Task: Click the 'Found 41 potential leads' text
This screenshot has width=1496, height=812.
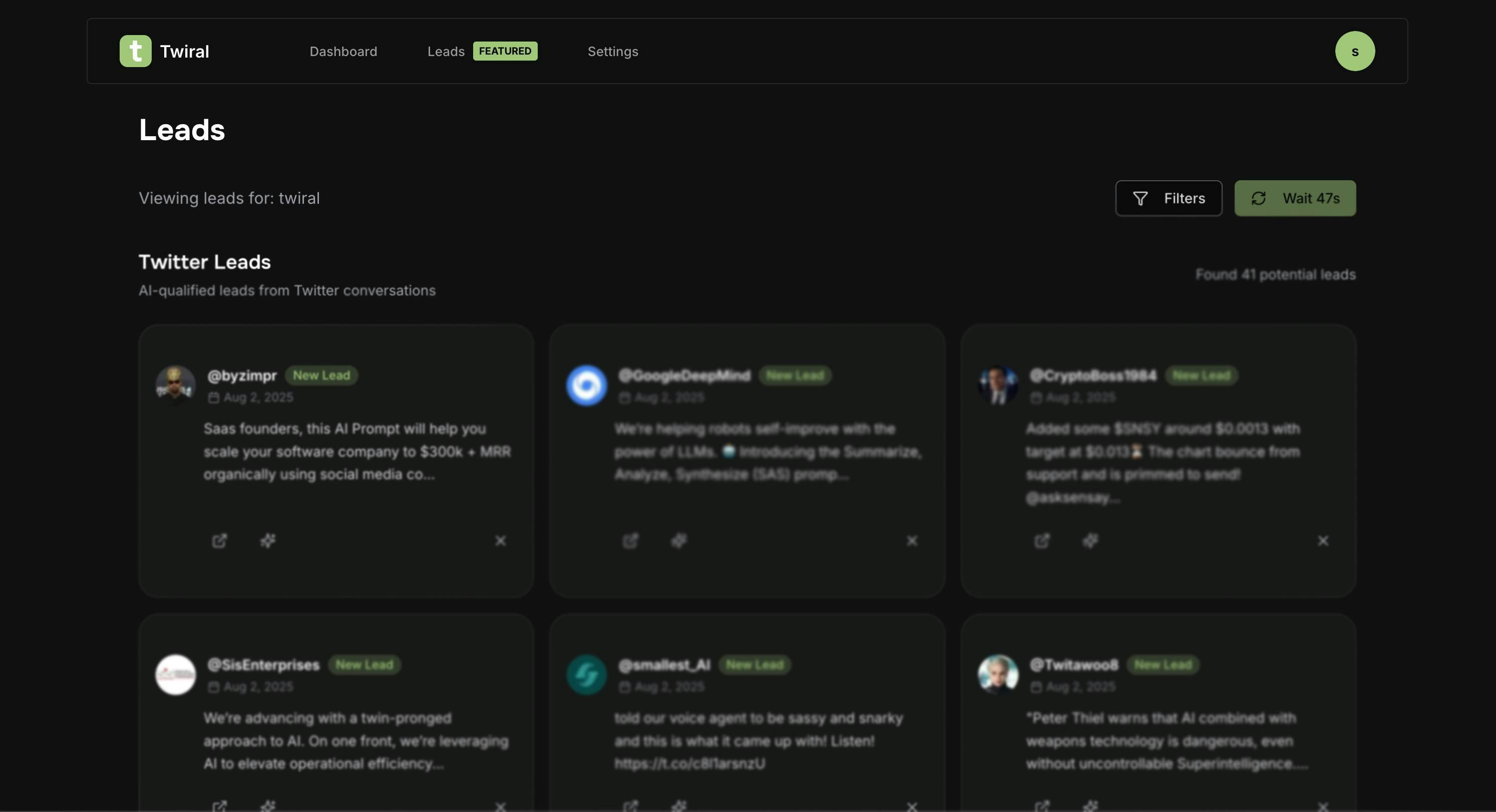Action: click(x=1275, y=274)
